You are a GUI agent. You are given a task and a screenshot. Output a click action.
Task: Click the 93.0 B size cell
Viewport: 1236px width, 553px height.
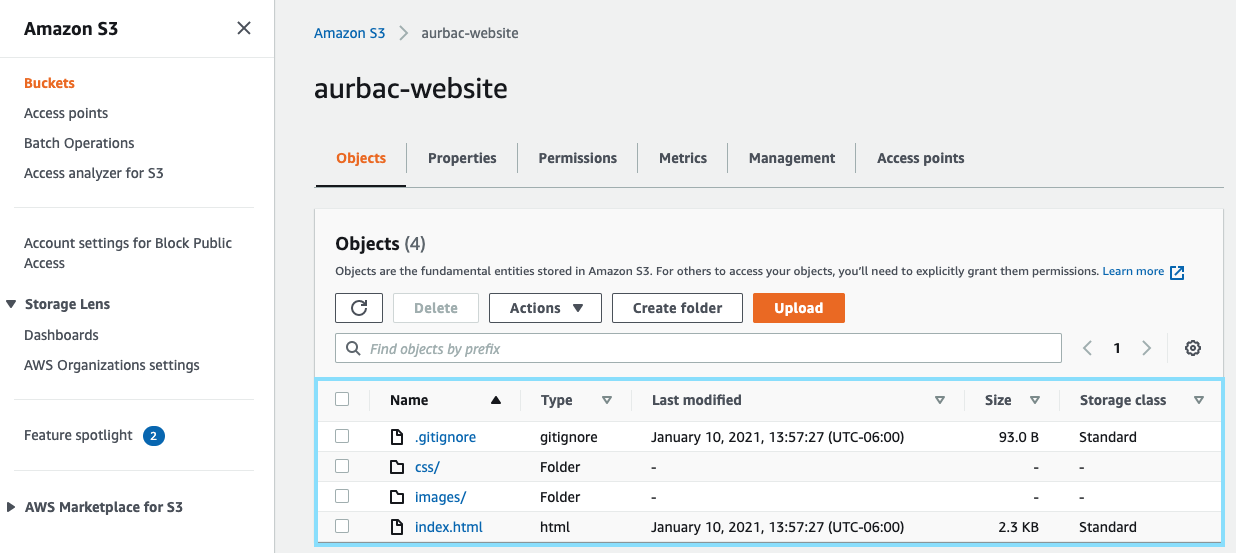1016,437
